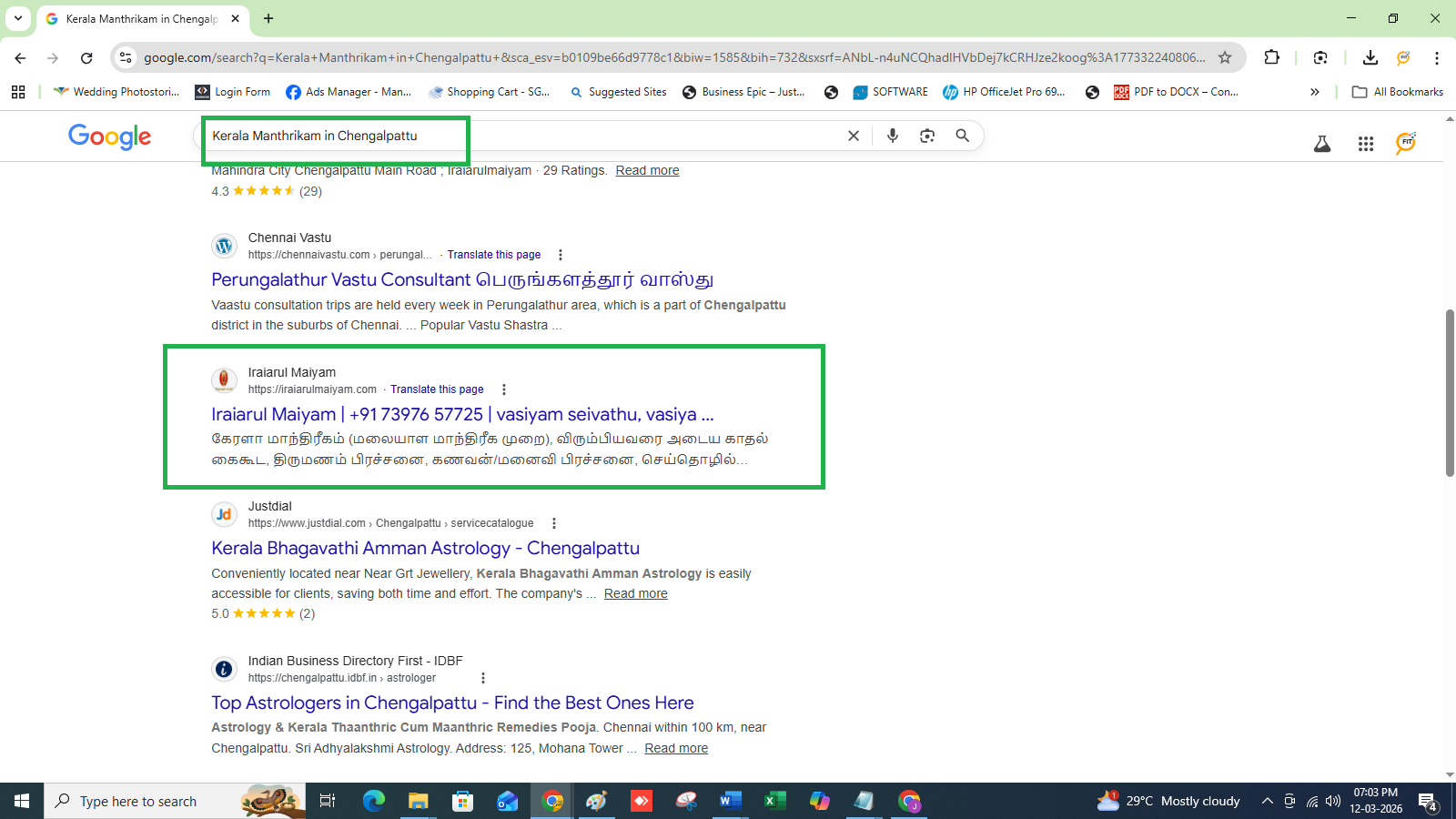Open Google Lens image search icon
The image size is (1456, 819).
point(926,136)
